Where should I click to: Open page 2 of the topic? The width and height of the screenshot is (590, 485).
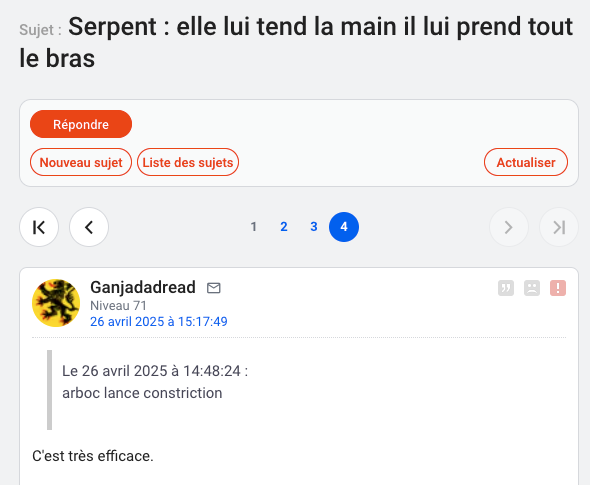tap(284, 227)
